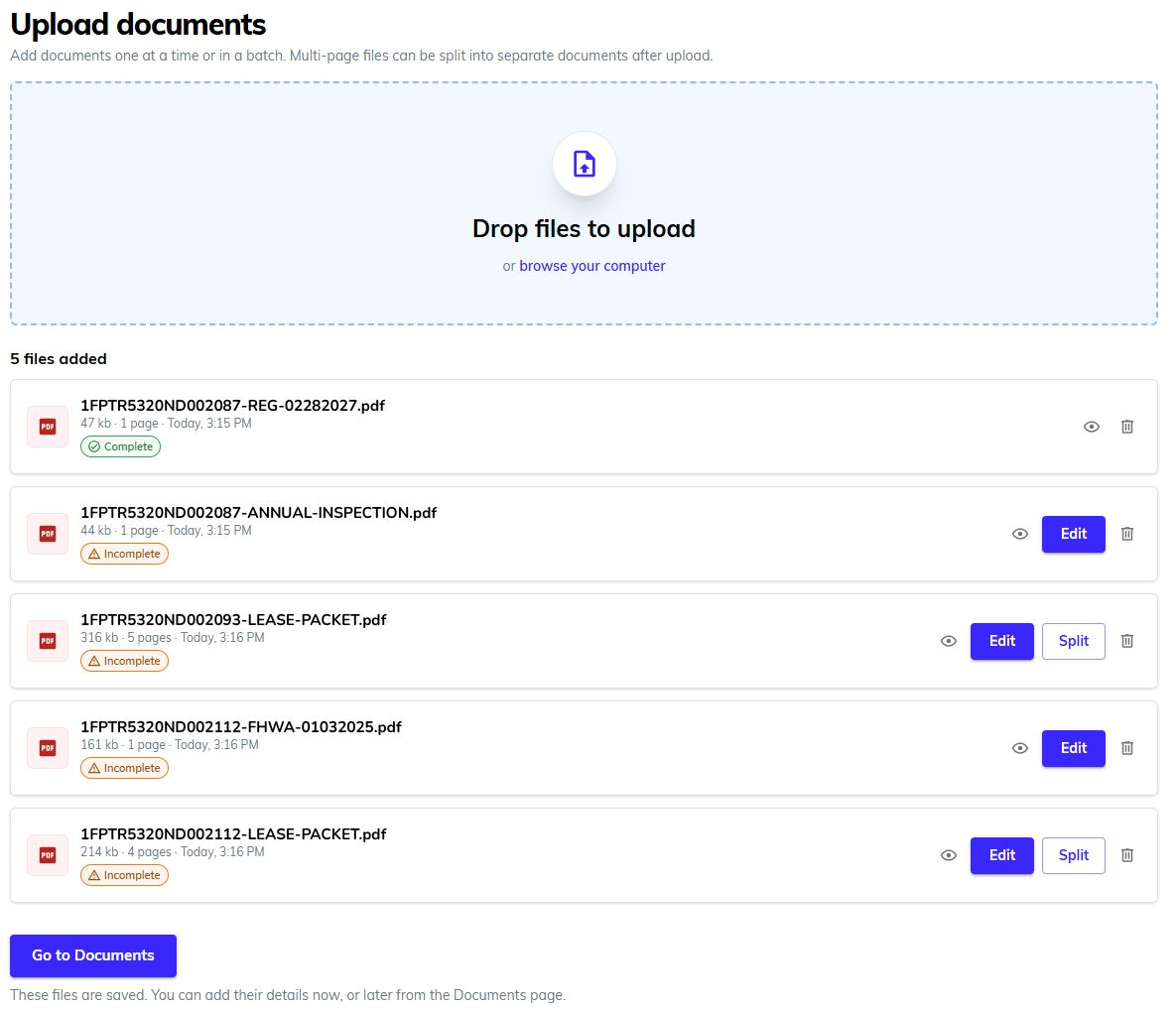Click Incomplete badge on 002112-LEASE-PACKET.pdf
The width and height of the screenshot is (1176, 1012).
(x=124, y=875)
